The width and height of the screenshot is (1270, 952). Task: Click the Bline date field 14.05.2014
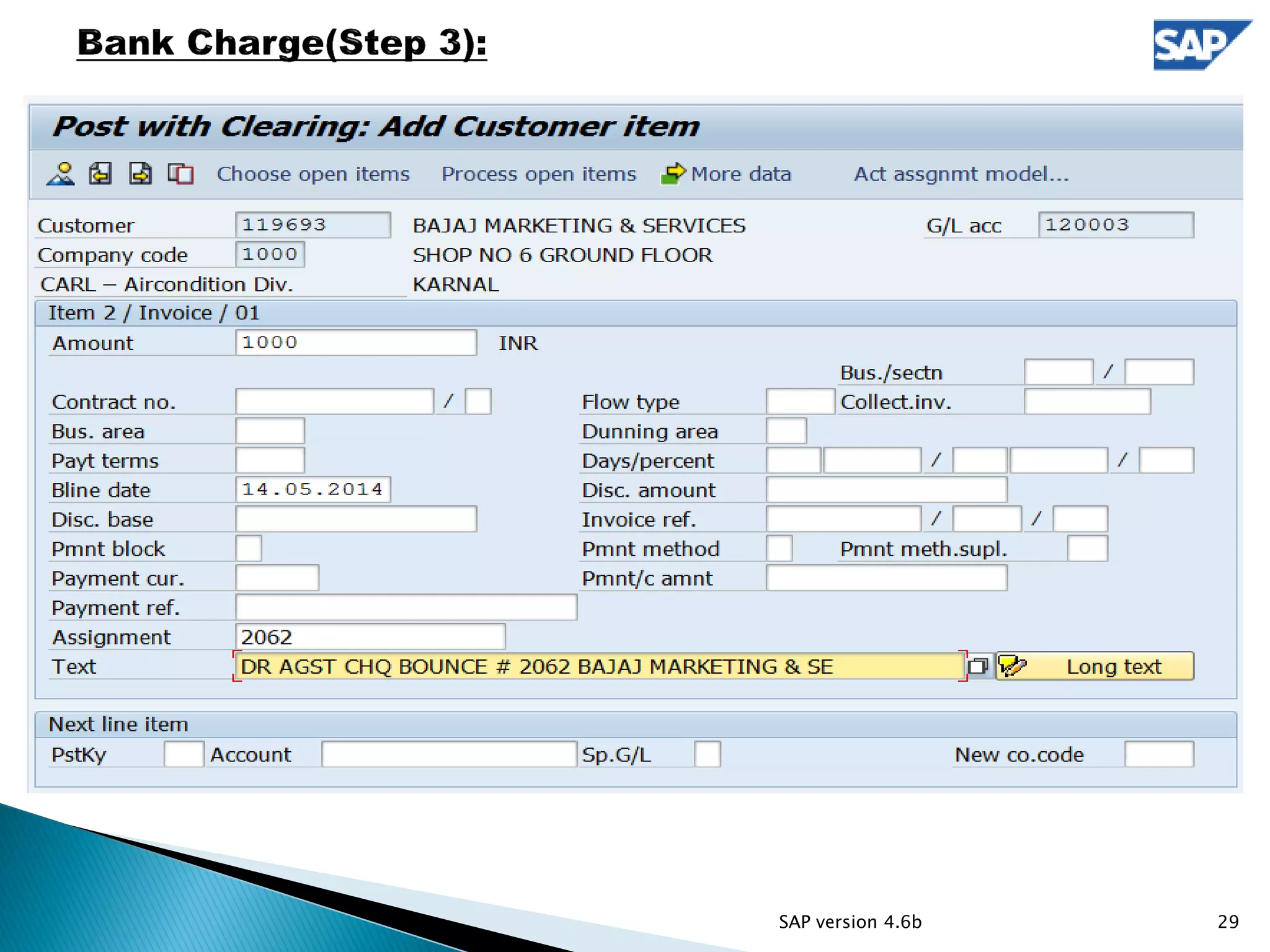313,490
